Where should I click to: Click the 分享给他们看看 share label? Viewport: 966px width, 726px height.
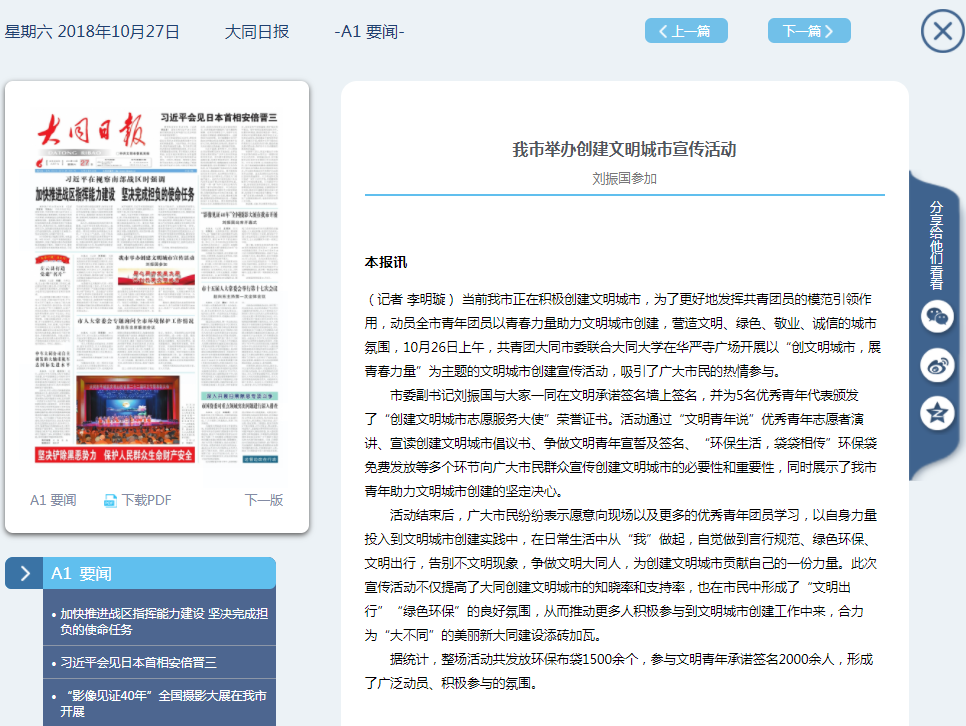tap(936, 245)
